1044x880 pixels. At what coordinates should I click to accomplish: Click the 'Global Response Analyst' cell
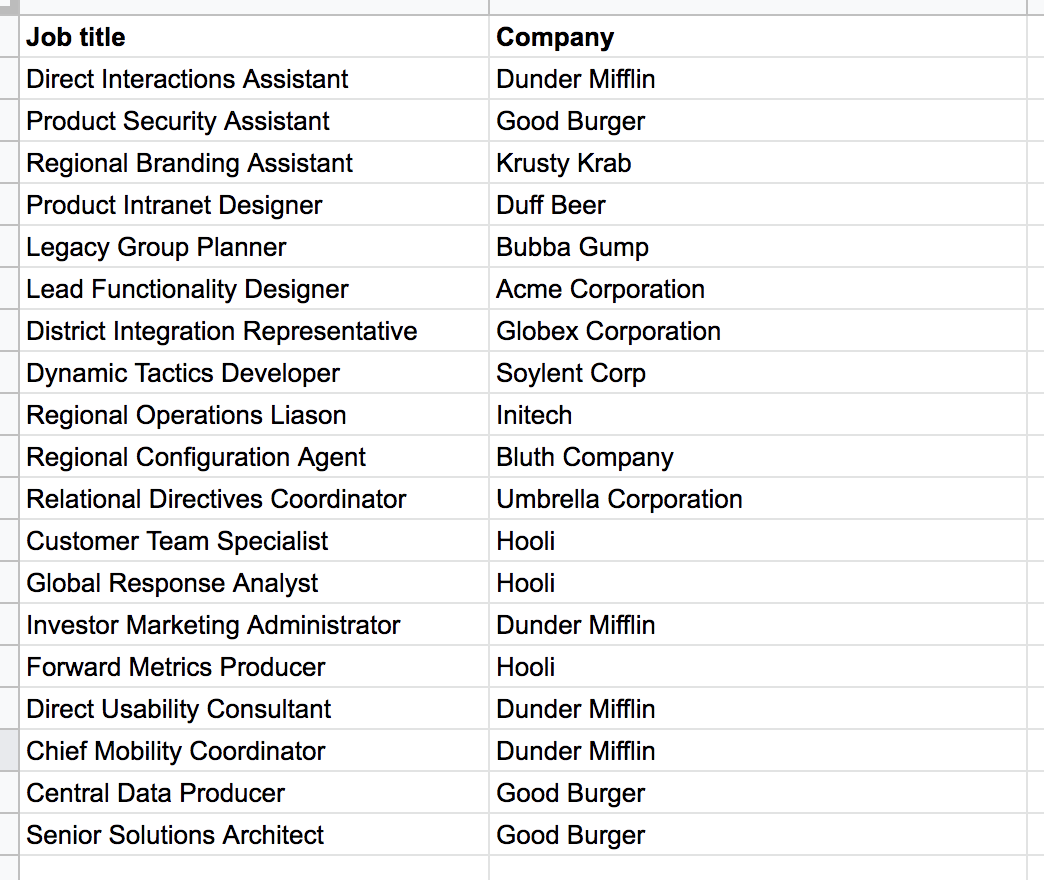click(254, 582)
